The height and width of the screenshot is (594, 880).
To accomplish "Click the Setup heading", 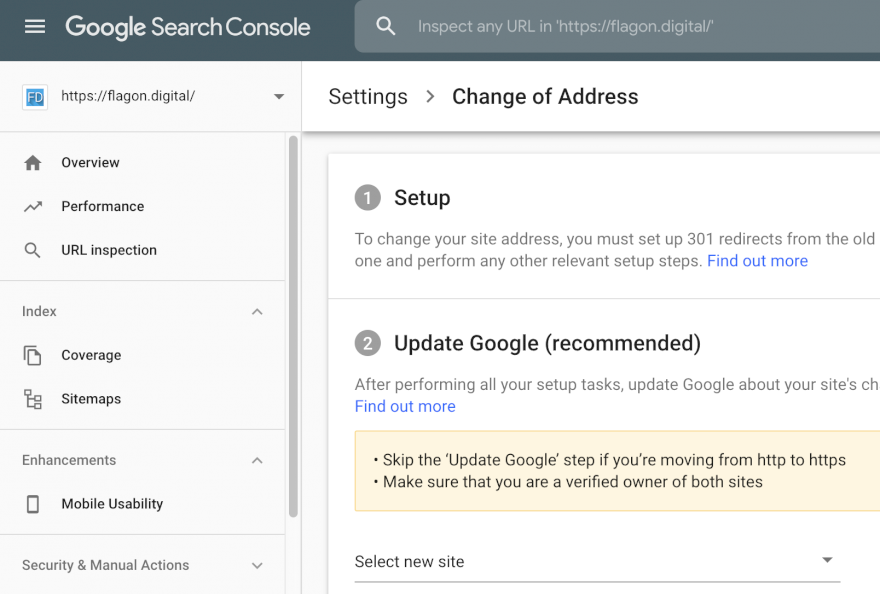I will tap(422, 198).
